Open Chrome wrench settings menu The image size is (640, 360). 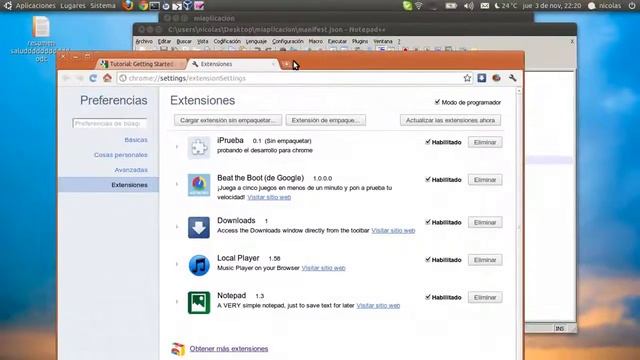coord(512,78)
